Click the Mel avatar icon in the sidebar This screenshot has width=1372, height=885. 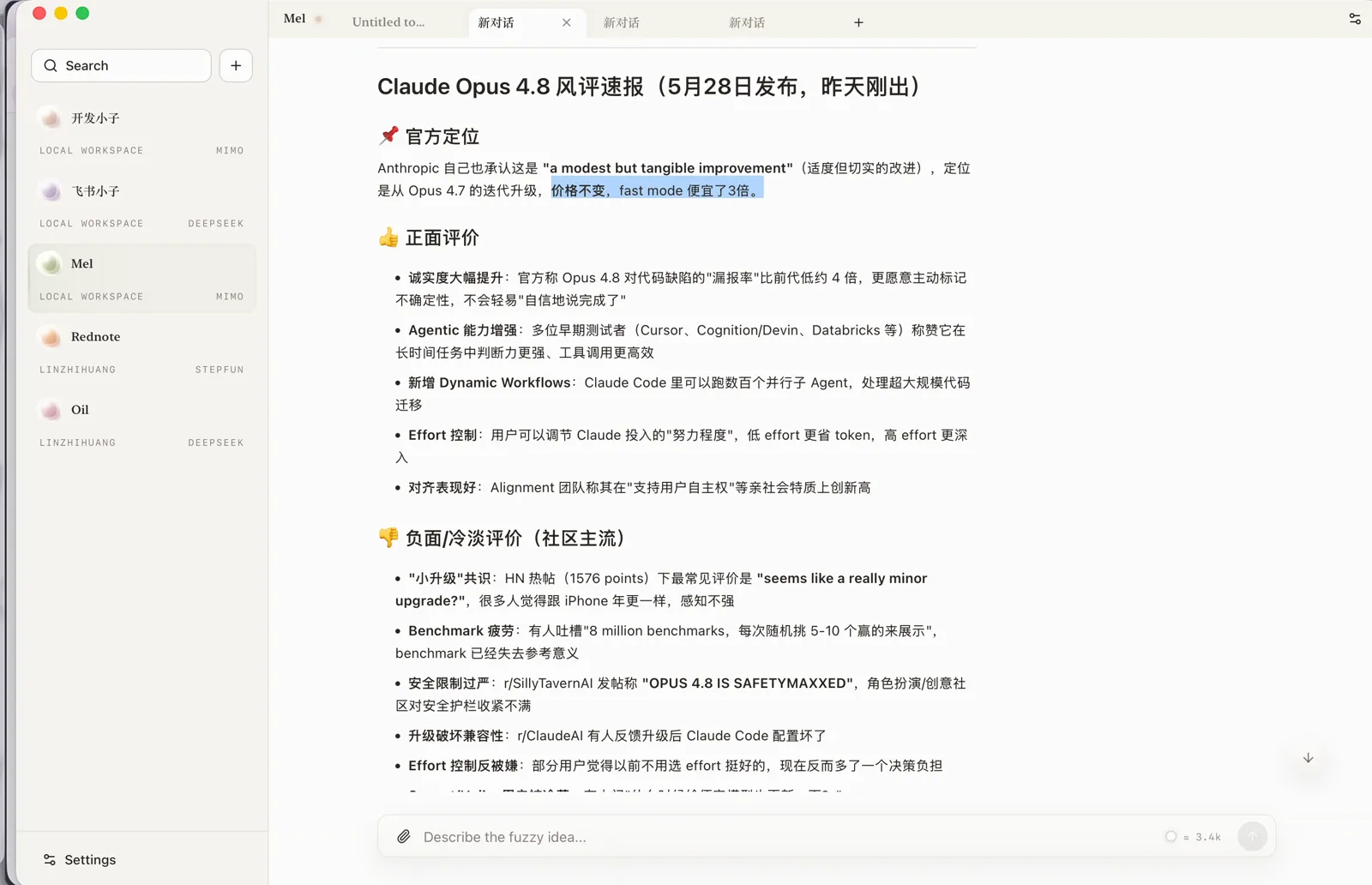51,264
